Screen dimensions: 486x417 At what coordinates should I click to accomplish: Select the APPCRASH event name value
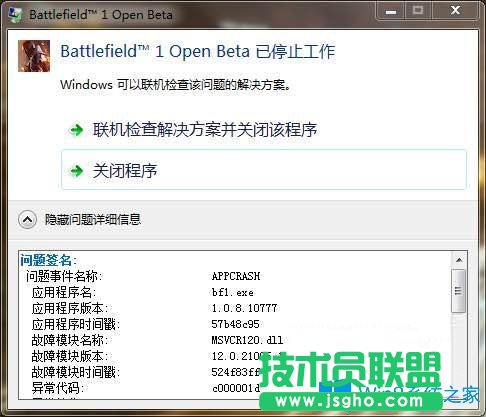point(236,276)
